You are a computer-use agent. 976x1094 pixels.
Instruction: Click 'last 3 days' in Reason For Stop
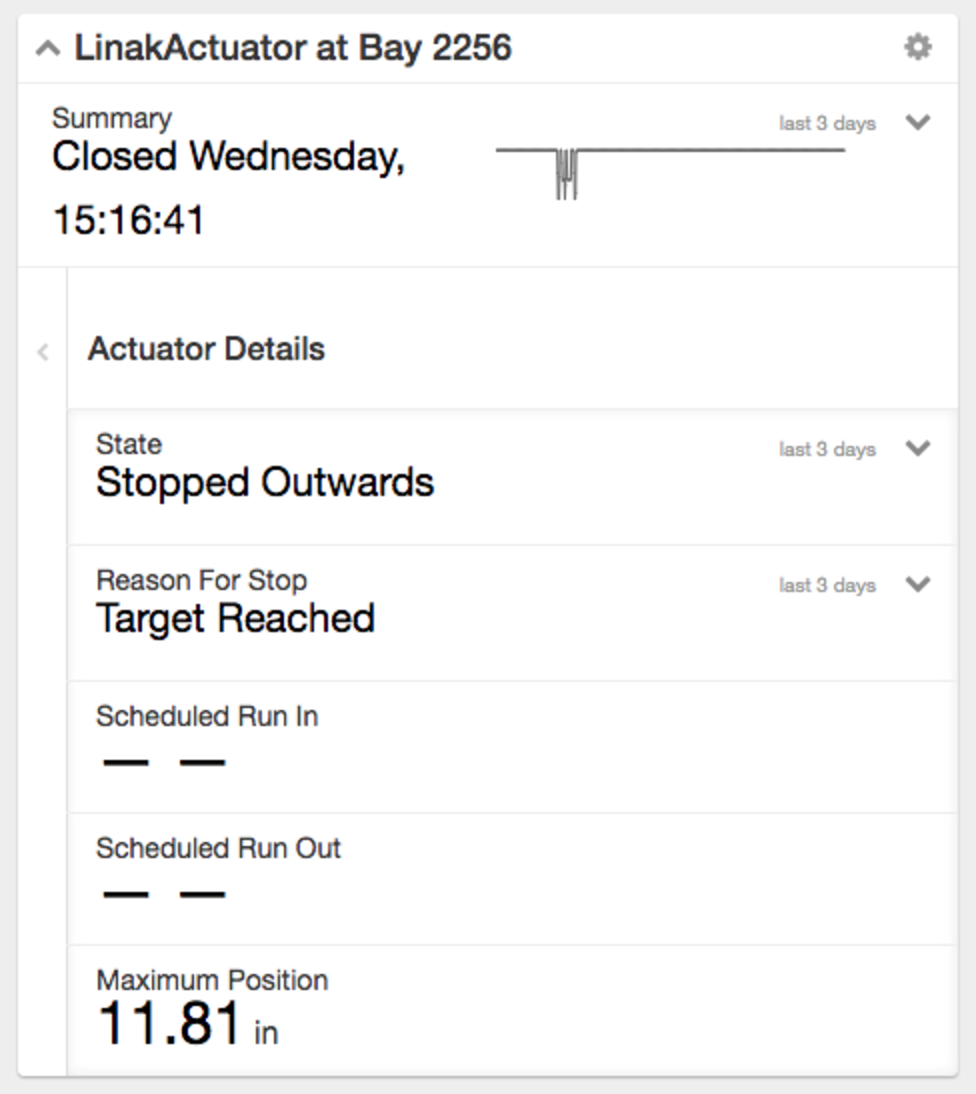coord(827,586)
